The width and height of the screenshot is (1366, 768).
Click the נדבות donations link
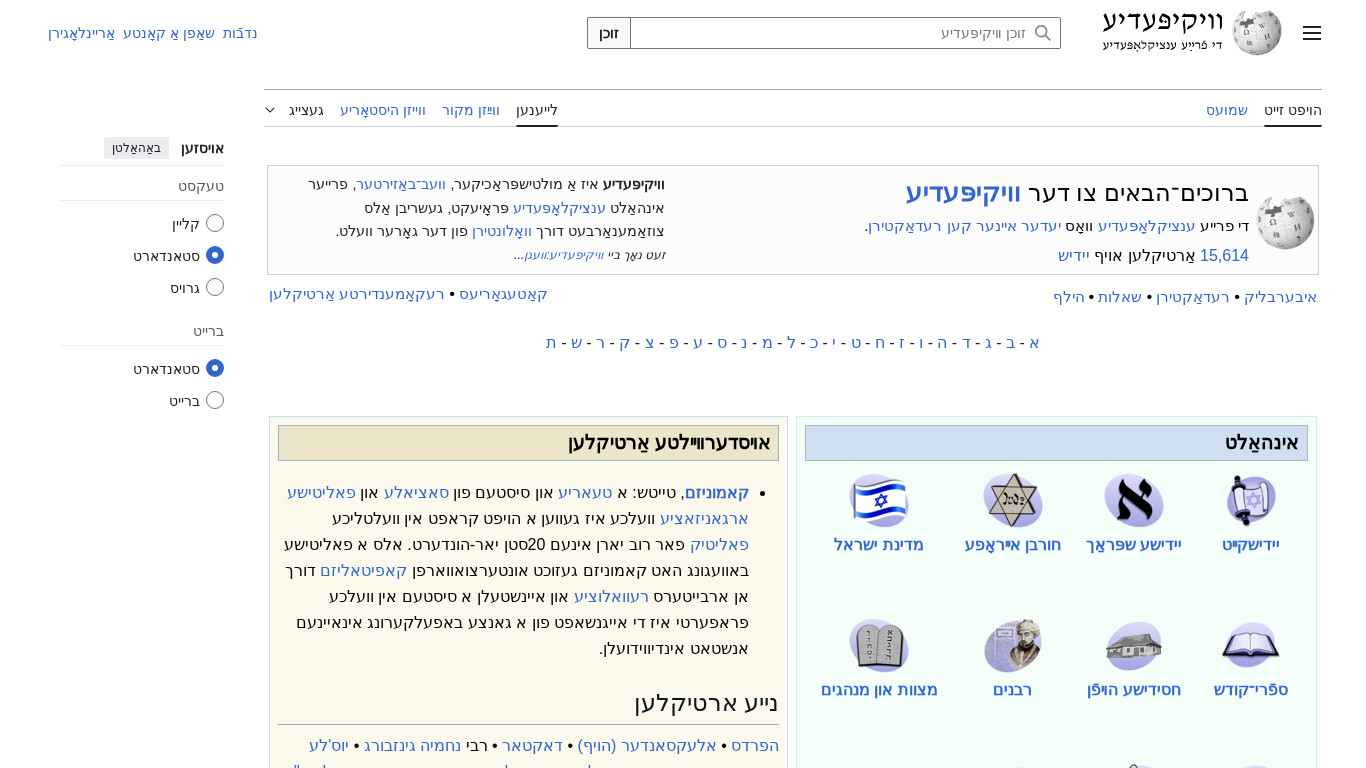pos(240,33)
